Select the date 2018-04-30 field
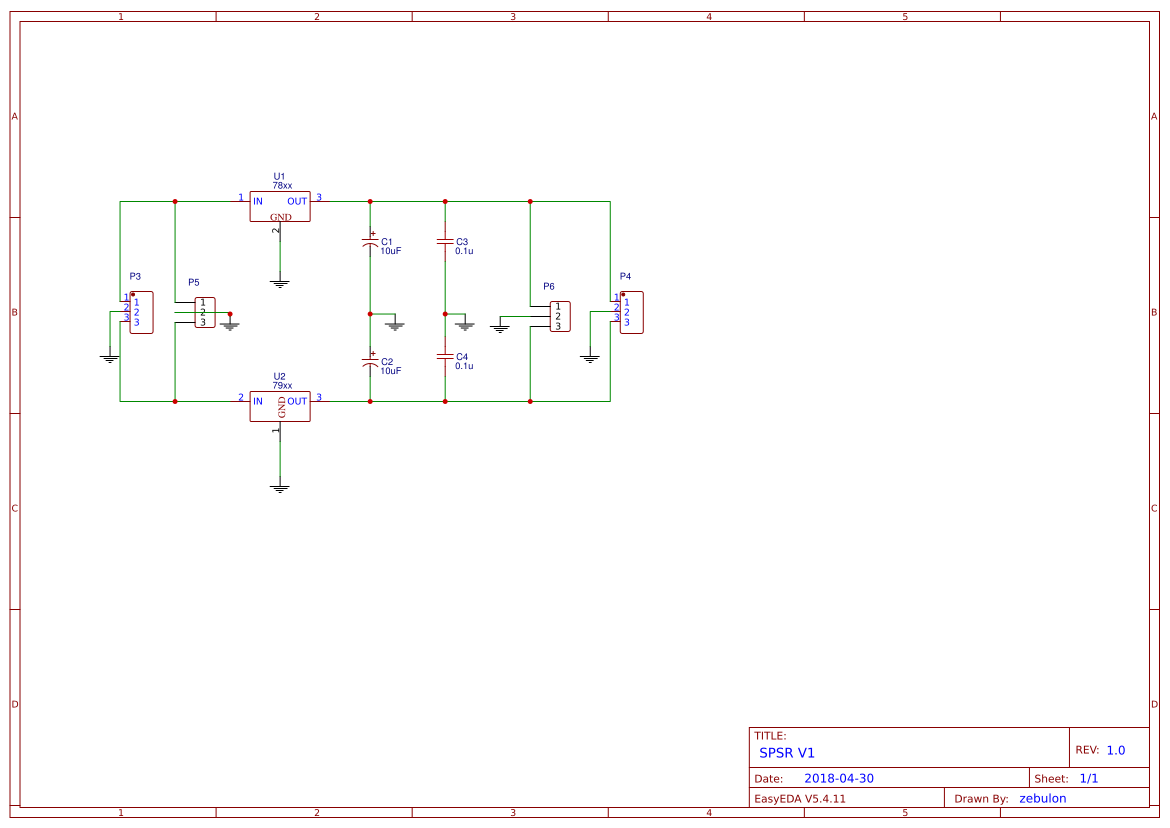Screen dimensions: 1170x828 click(839, 777)
